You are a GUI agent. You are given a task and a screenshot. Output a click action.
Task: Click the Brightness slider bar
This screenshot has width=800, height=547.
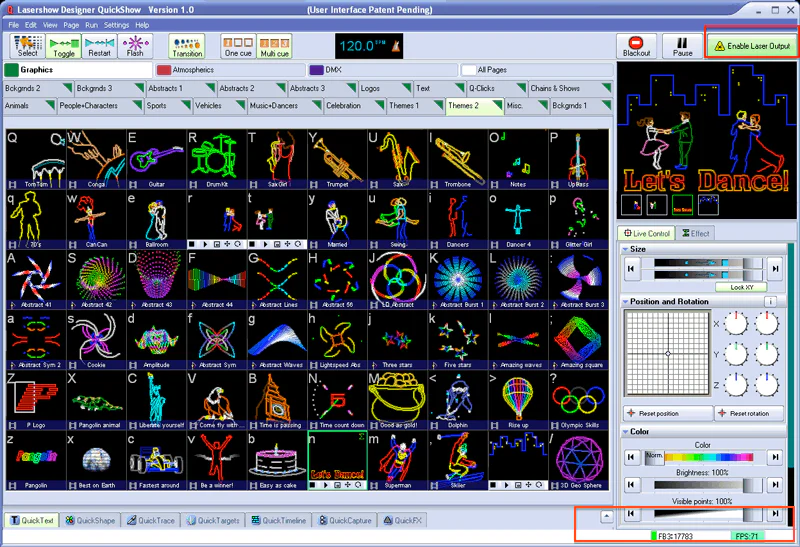[699, 485]
